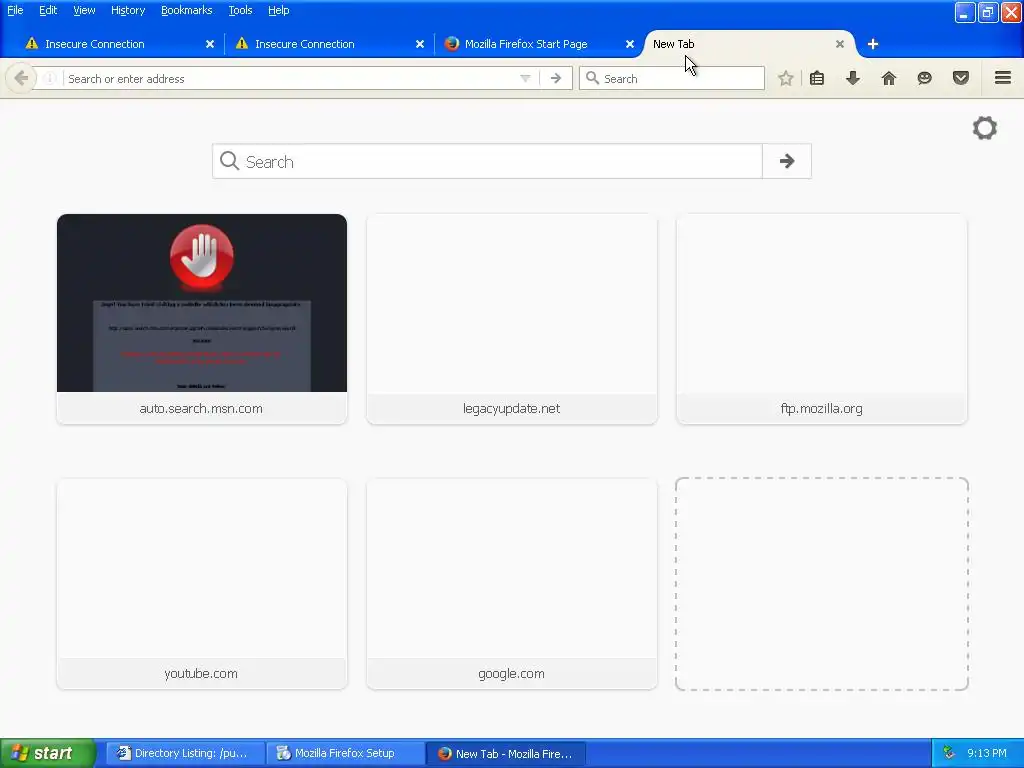Open auto.search.msn.com tile
This screenshot has width=1024, height=768.
(202, 319)
